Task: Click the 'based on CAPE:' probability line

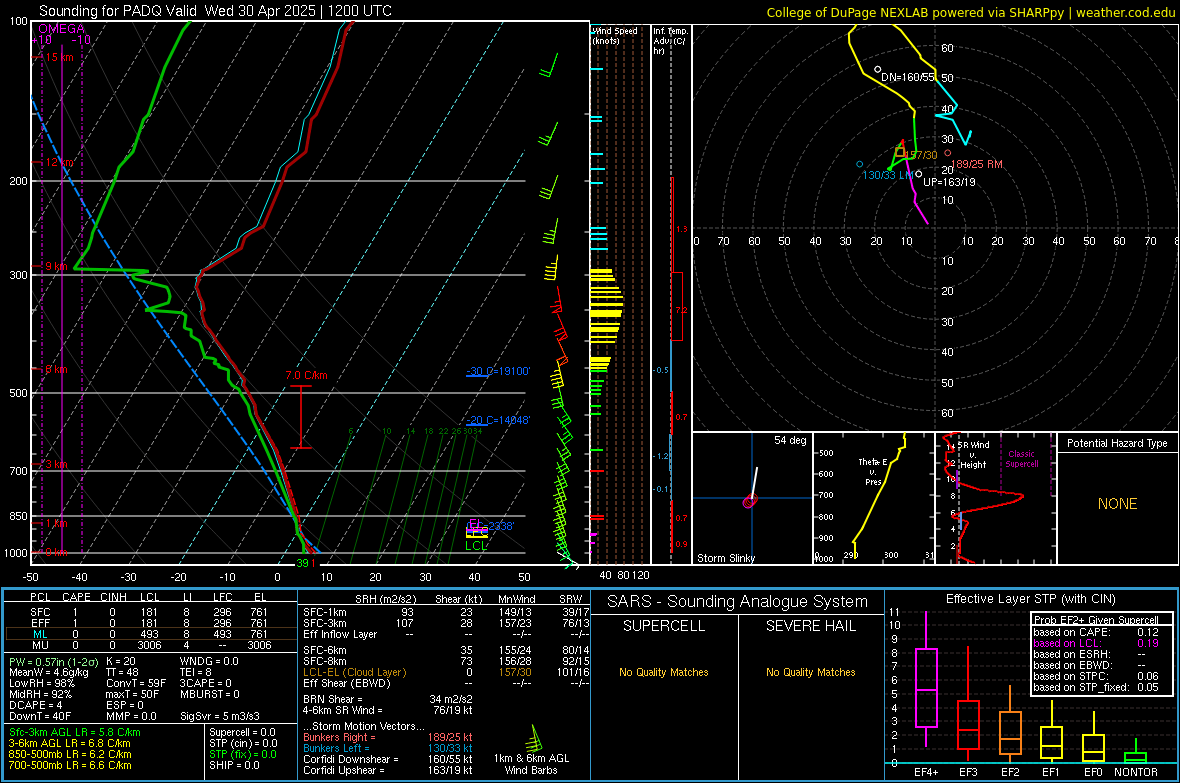Action: pos(1096,632)
